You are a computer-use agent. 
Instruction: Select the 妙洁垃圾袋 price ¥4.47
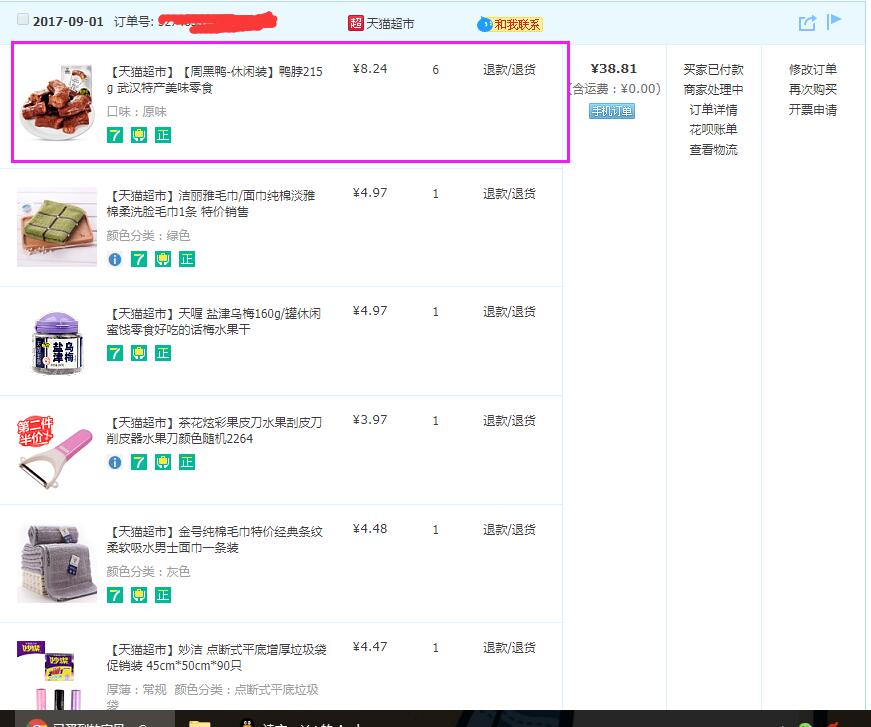370,646
